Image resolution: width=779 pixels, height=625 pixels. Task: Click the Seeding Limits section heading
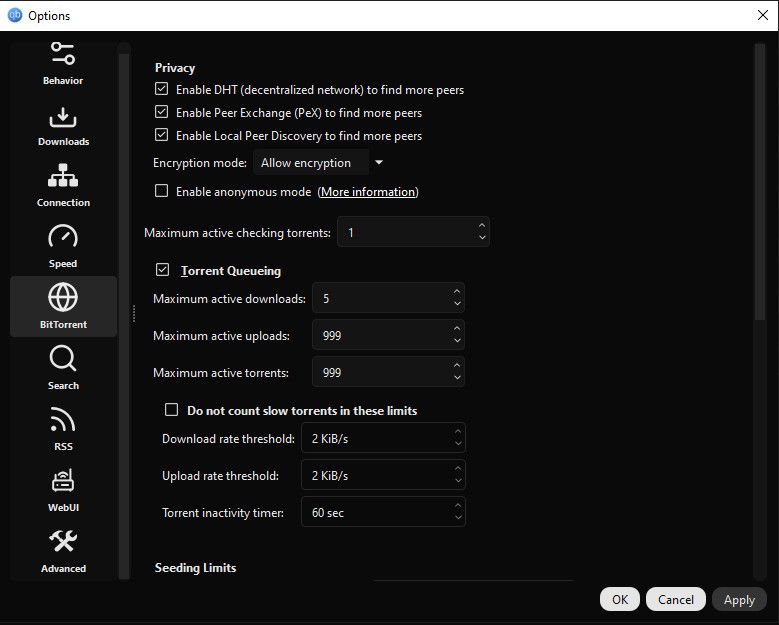195,568
